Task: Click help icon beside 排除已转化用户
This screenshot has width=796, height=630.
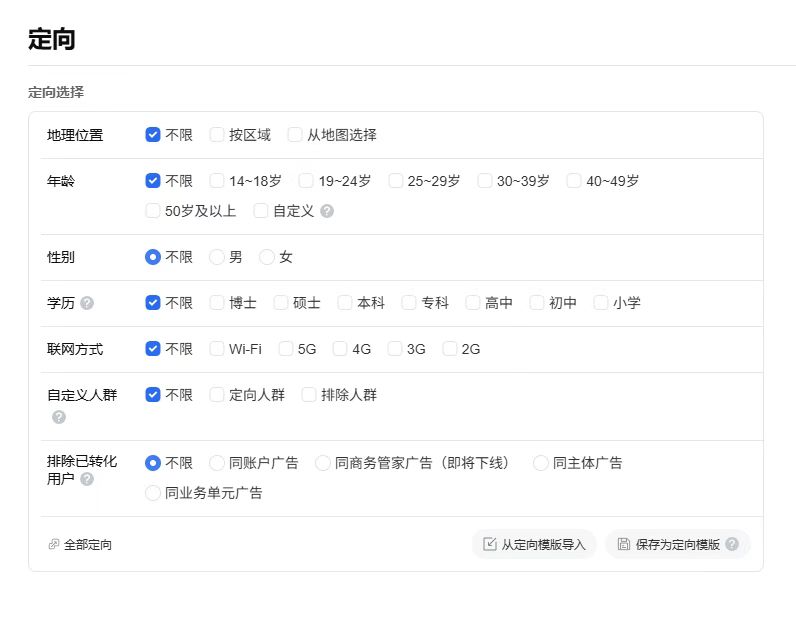Action: tap(87, 479)
